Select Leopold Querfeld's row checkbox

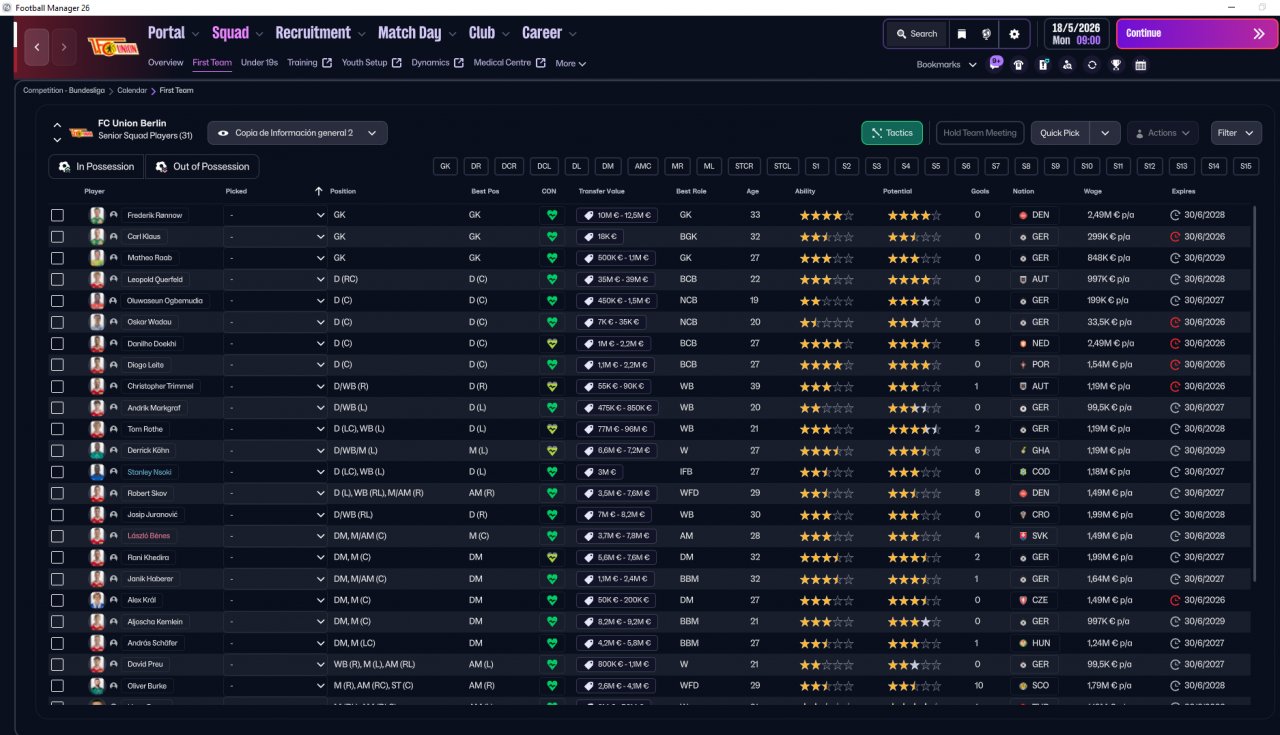coord(57,279)
